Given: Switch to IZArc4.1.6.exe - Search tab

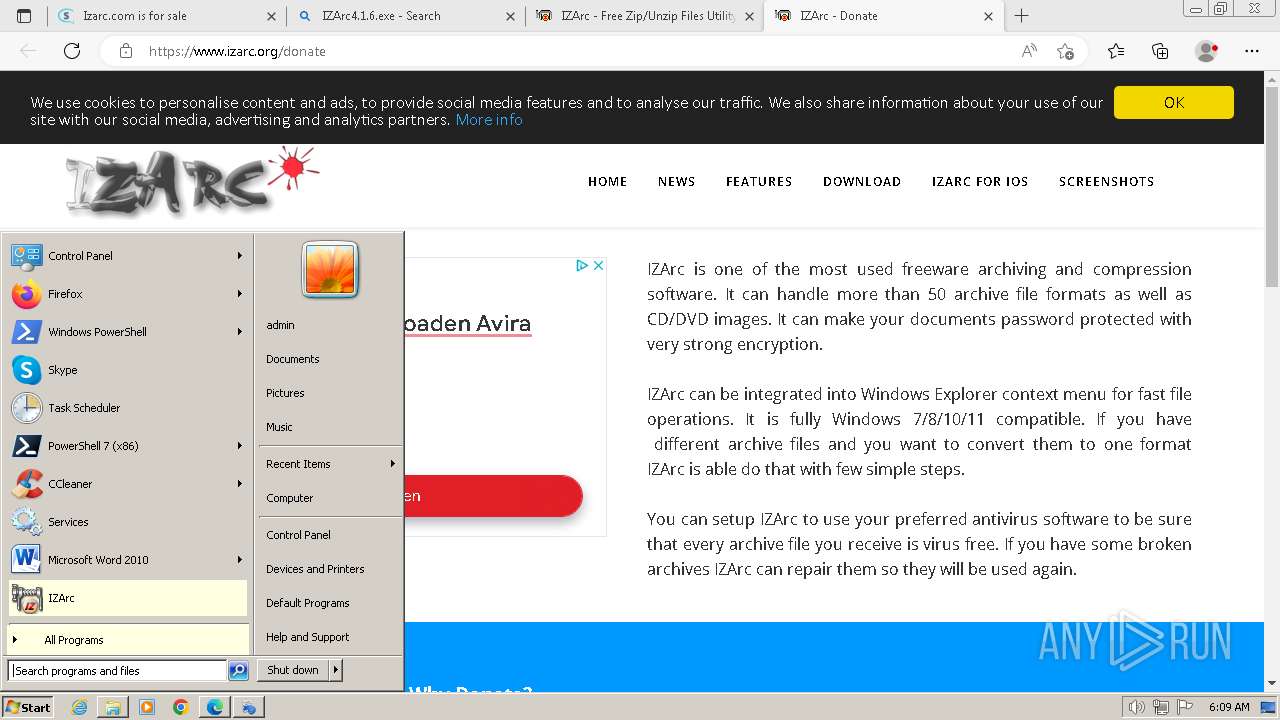Looking at the screenshot, I should coord(406,16).
